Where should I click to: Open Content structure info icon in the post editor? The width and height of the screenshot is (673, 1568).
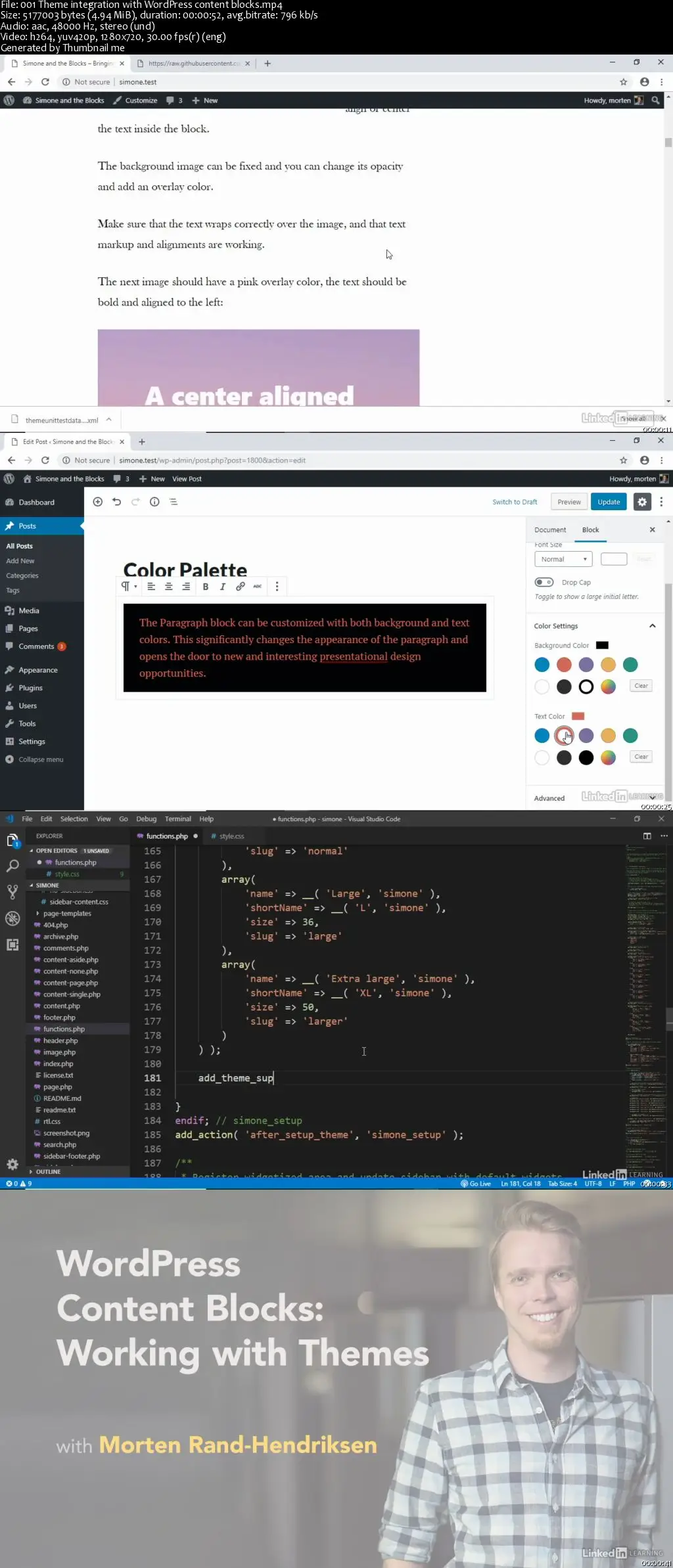154,502
